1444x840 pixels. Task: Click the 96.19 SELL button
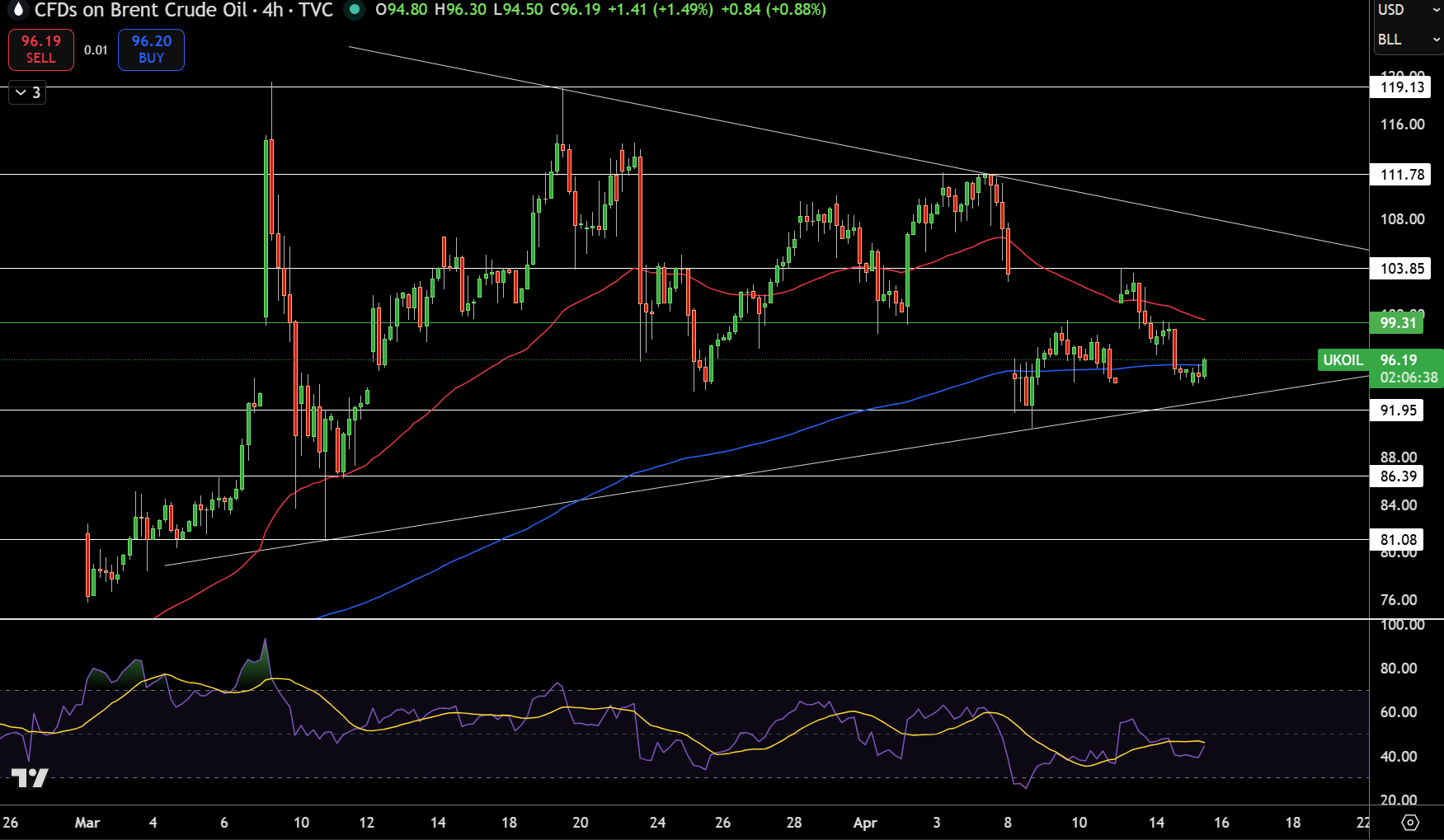pyautogui.click(x=41, y=49)
